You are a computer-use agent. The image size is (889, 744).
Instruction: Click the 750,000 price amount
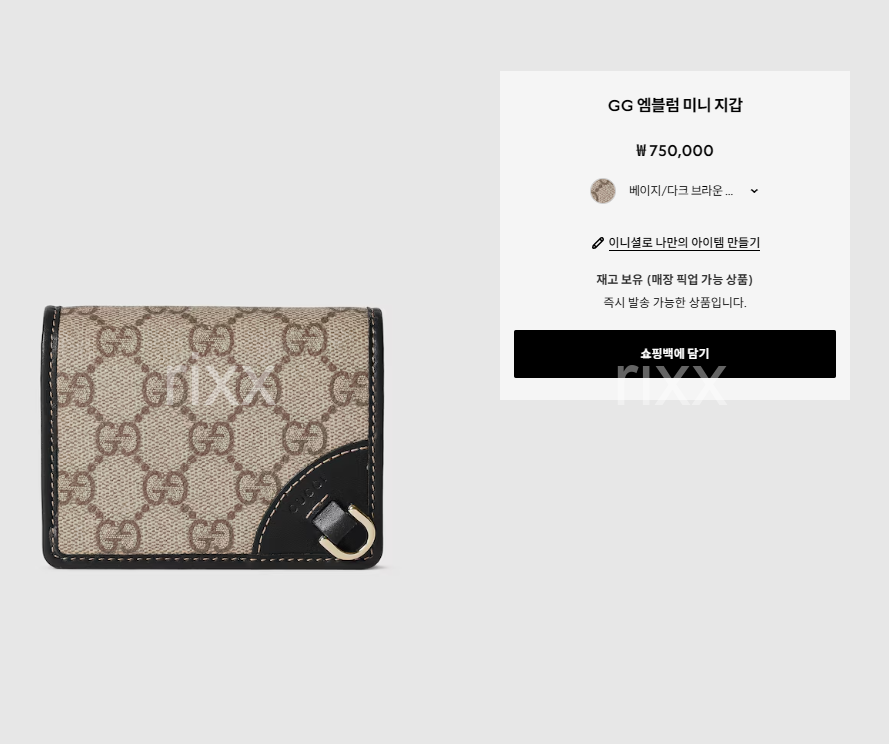681,151
